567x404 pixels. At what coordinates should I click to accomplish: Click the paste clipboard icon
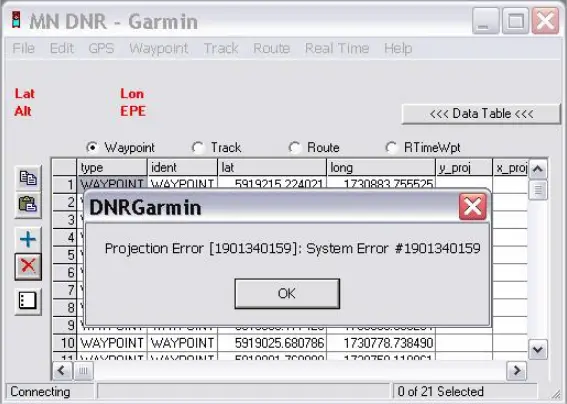click(x=28, y=205)
